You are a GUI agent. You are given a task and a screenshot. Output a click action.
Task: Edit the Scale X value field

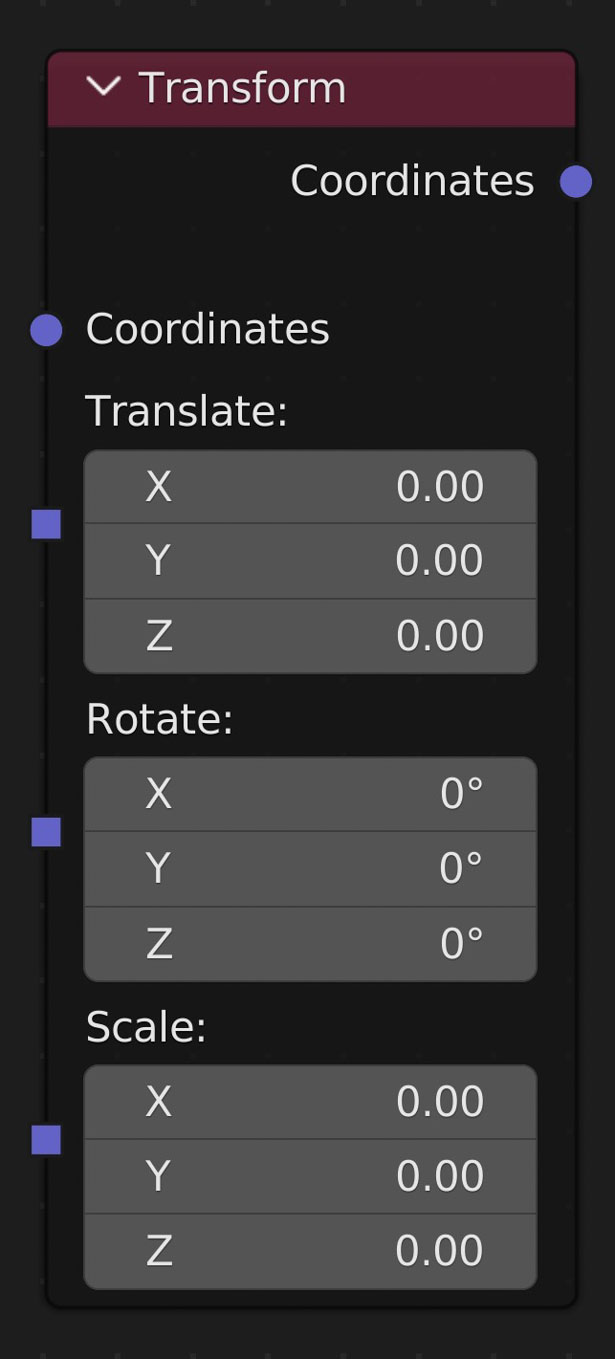tap(310, 1102)
